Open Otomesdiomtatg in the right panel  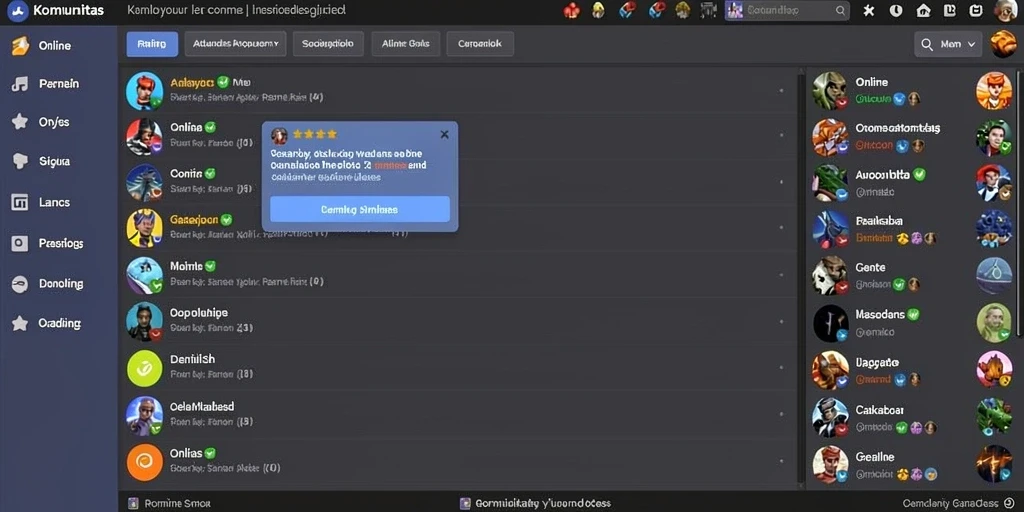tap(897, 129)
